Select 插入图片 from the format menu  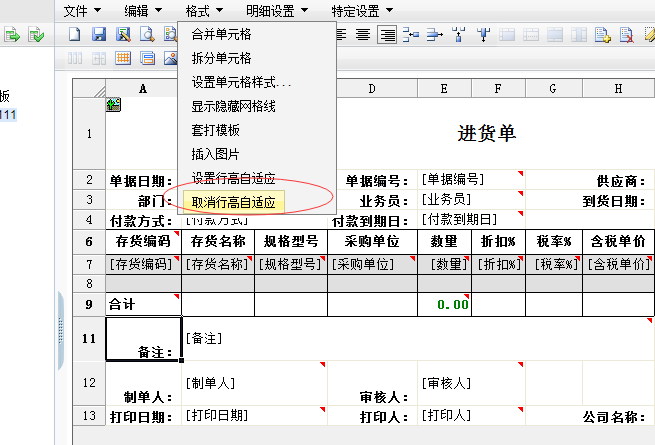[215, 154]
